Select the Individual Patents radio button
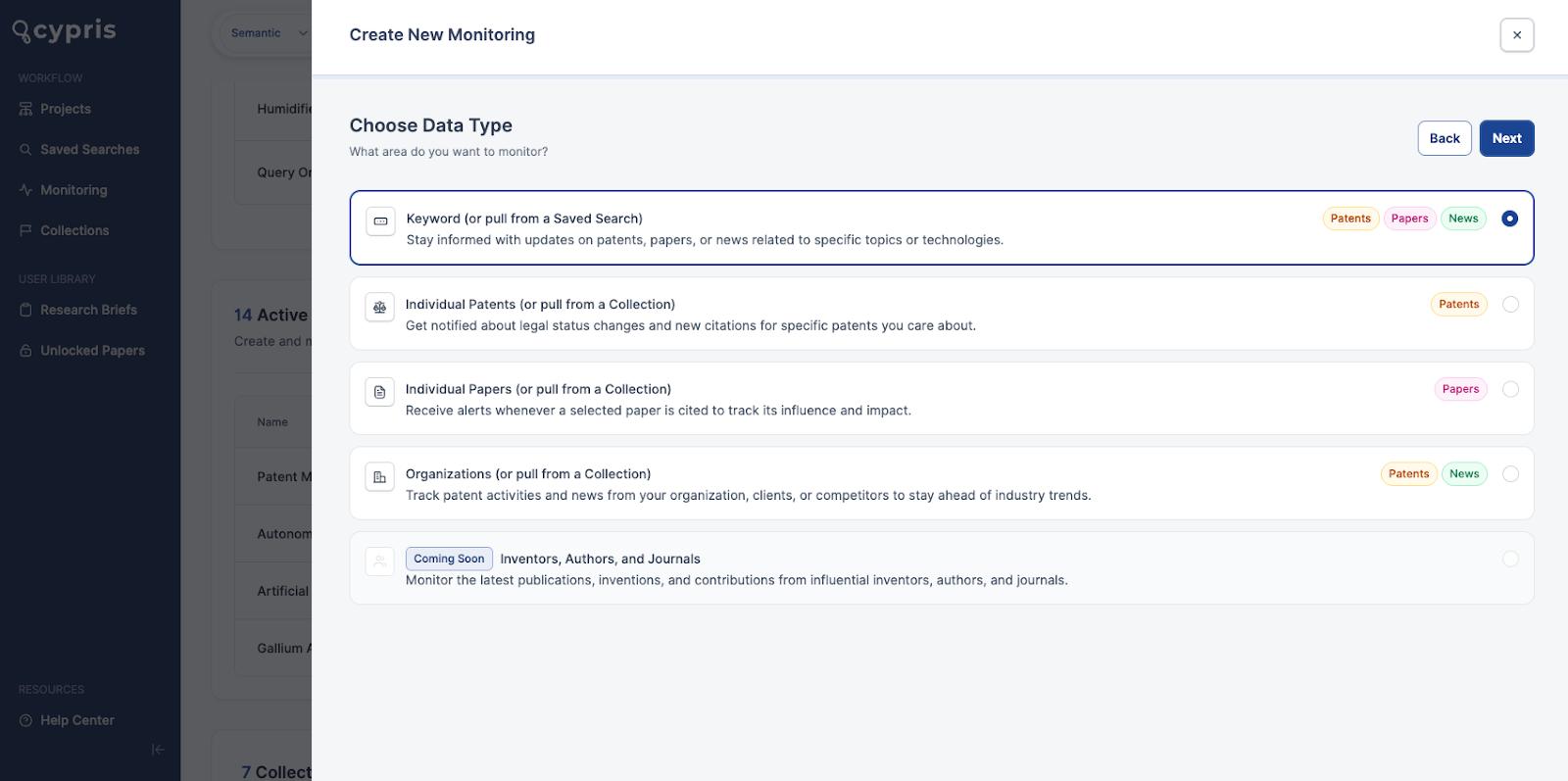The image size is (1568, 781). click(1510, 305)
